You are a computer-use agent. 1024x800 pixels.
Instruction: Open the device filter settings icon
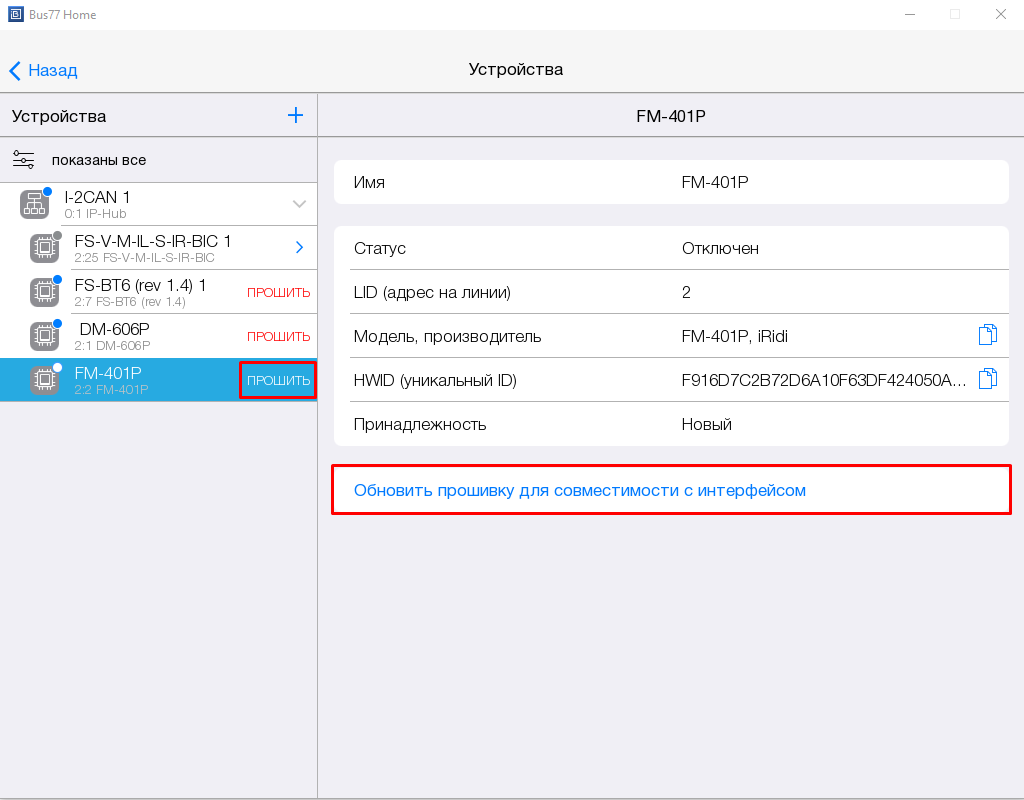(x=24, y=160)
